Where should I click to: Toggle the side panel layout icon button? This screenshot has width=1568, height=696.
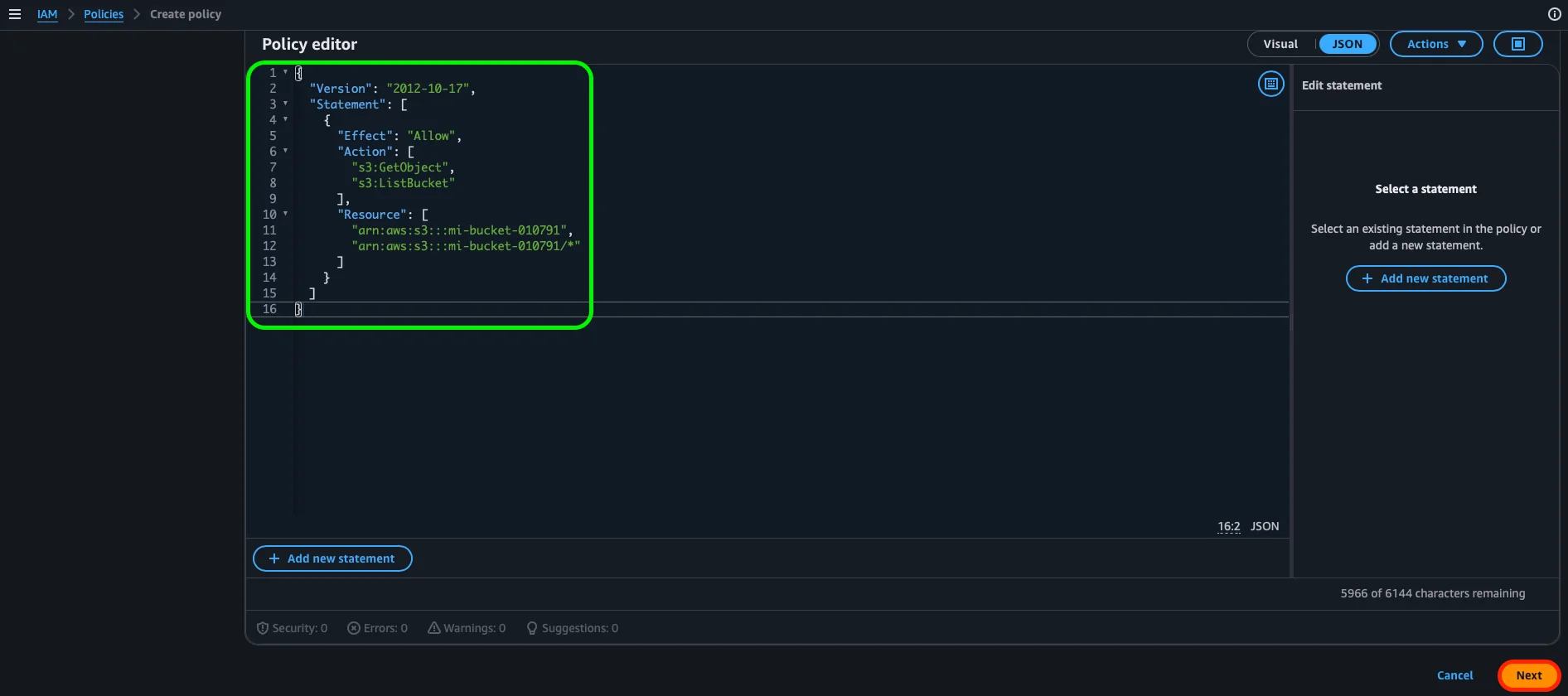(1517, 44)
